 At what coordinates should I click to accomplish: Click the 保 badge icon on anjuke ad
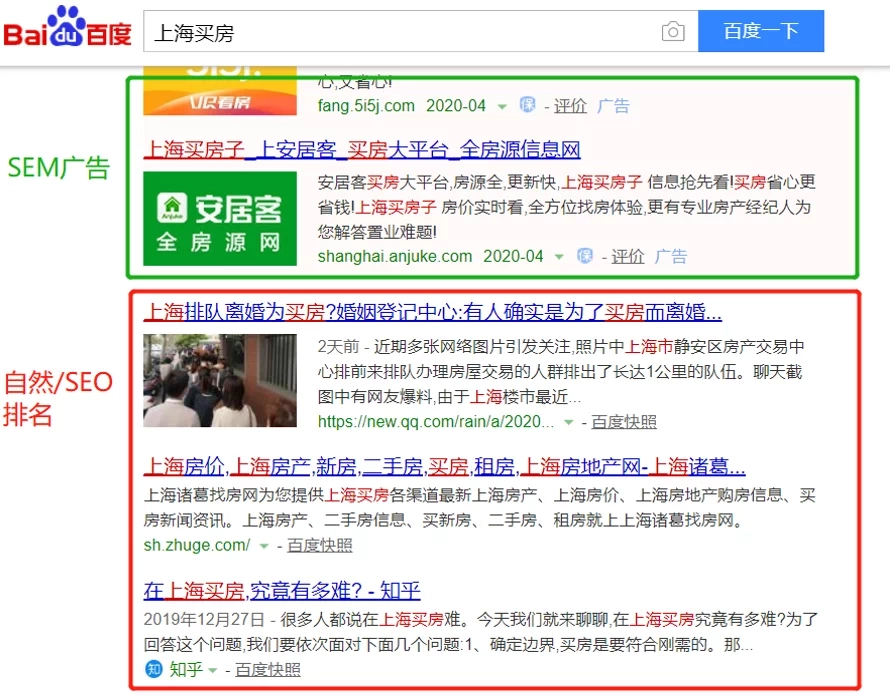(x=585, y=256)
